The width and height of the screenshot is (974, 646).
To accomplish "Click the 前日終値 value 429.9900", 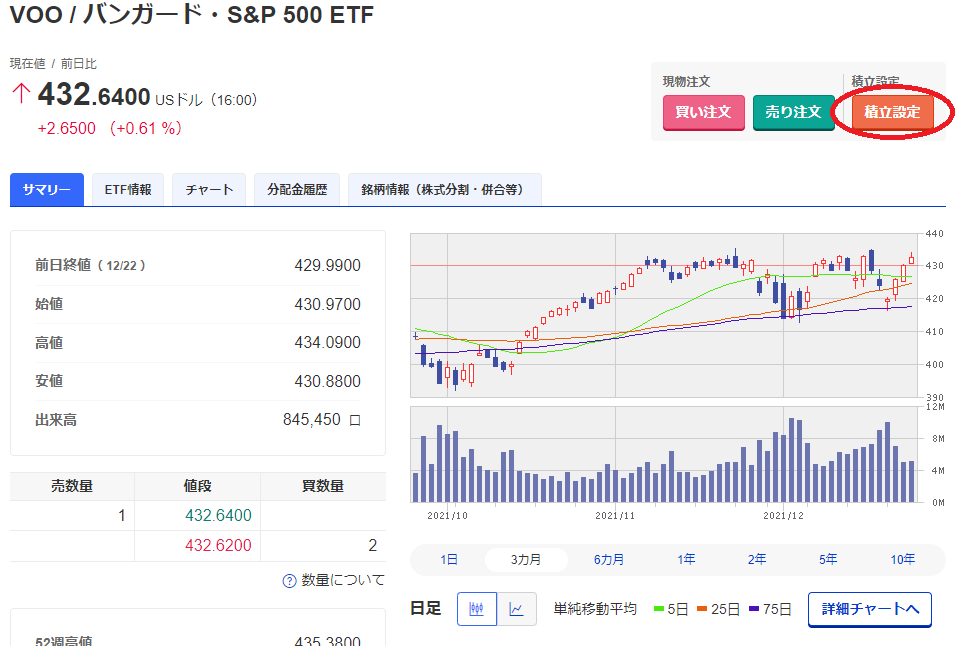I will 327,266.
